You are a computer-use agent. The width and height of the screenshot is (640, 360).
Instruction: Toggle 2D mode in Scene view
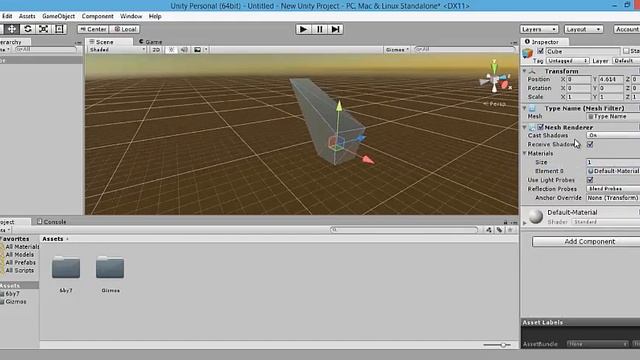pyautogui.click(x=156, y=50)
